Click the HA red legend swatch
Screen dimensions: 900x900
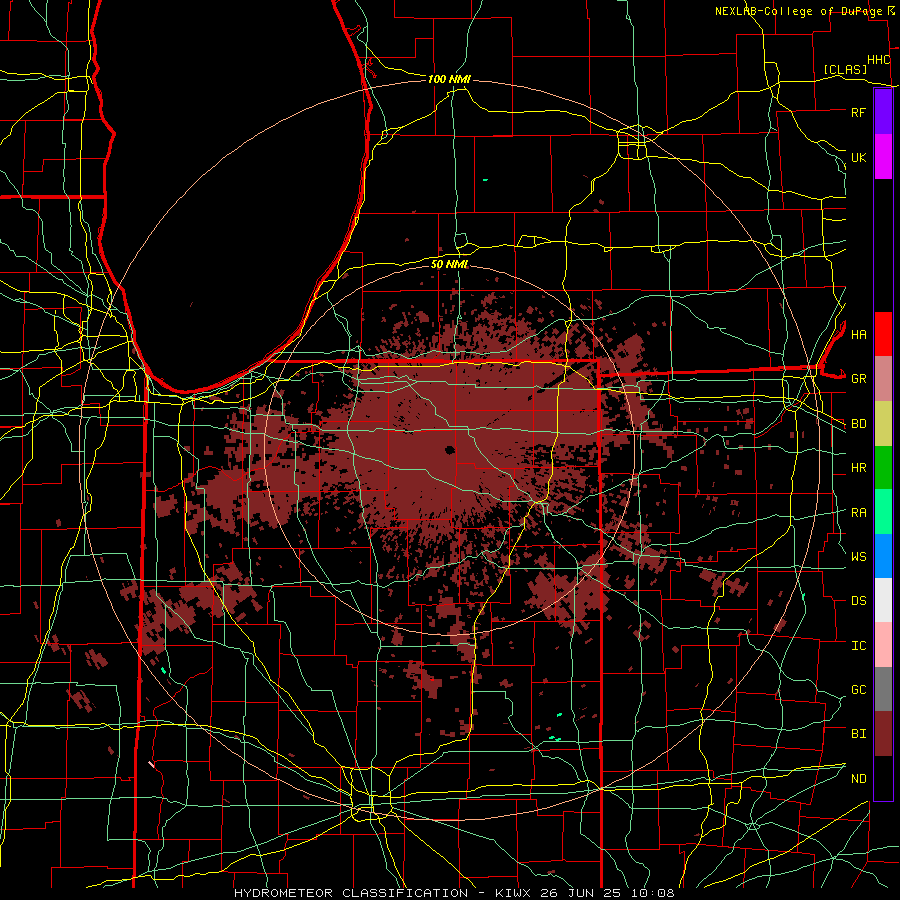coord(883,334)
